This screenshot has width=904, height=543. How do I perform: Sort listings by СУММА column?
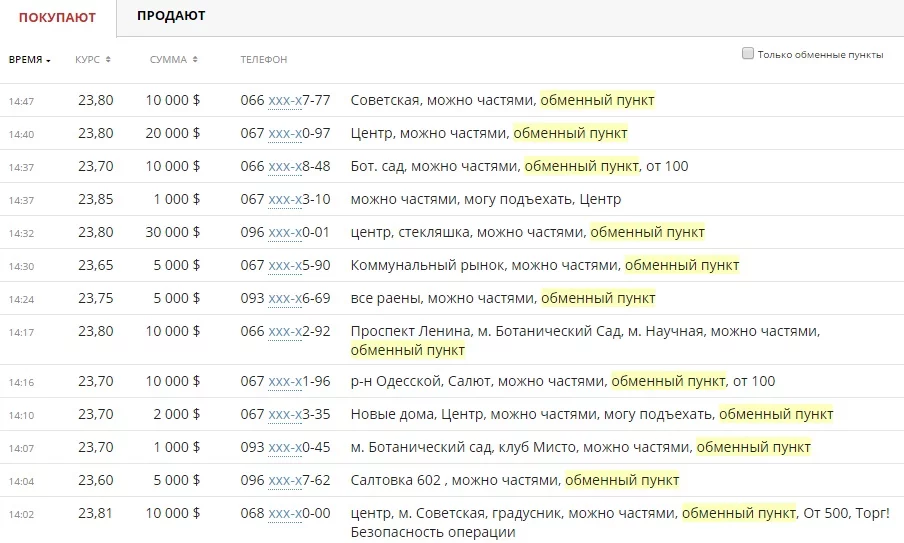173,60
